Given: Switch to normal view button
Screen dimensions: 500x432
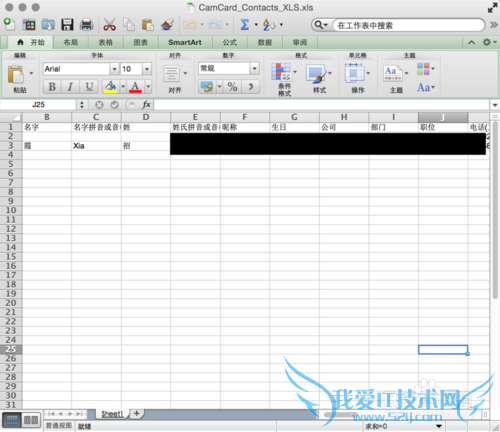Looking at the screenshot, I should pos(12,420).
